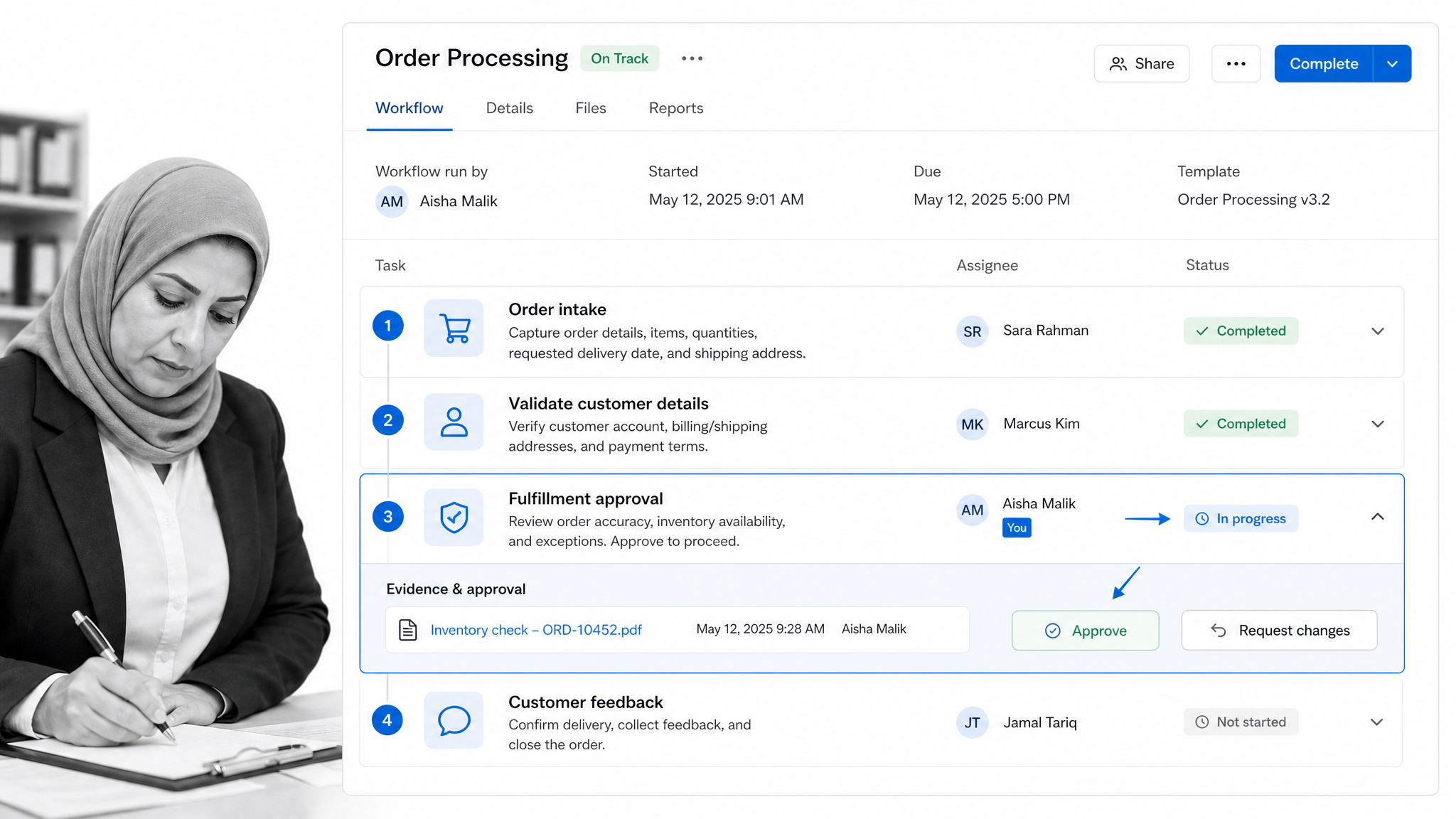Expand the Customer feedback task row
This screenshot has height=819, width=1456.
(1377, 722)
